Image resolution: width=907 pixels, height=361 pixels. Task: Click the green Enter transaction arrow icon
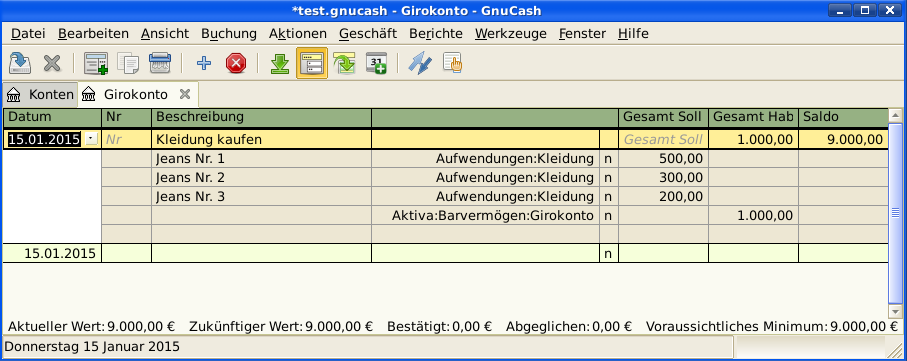point(280,63)
